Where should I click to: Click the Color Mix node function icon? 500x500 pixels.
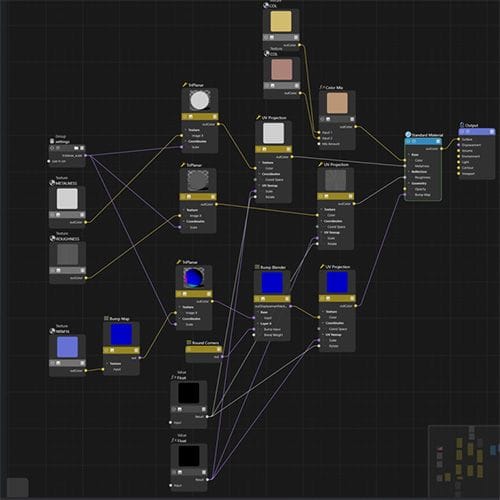(x=322, y=88)
